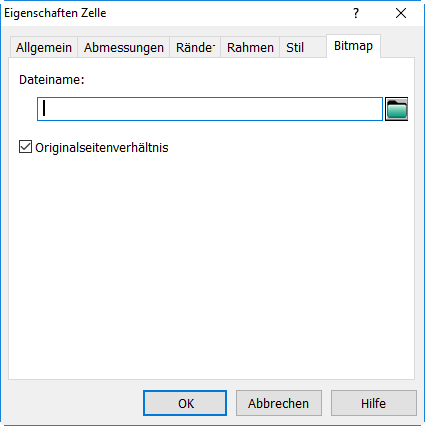Click the Eigenschaften Zelle title bar
The image size is (425, 426).
point(173,13)
